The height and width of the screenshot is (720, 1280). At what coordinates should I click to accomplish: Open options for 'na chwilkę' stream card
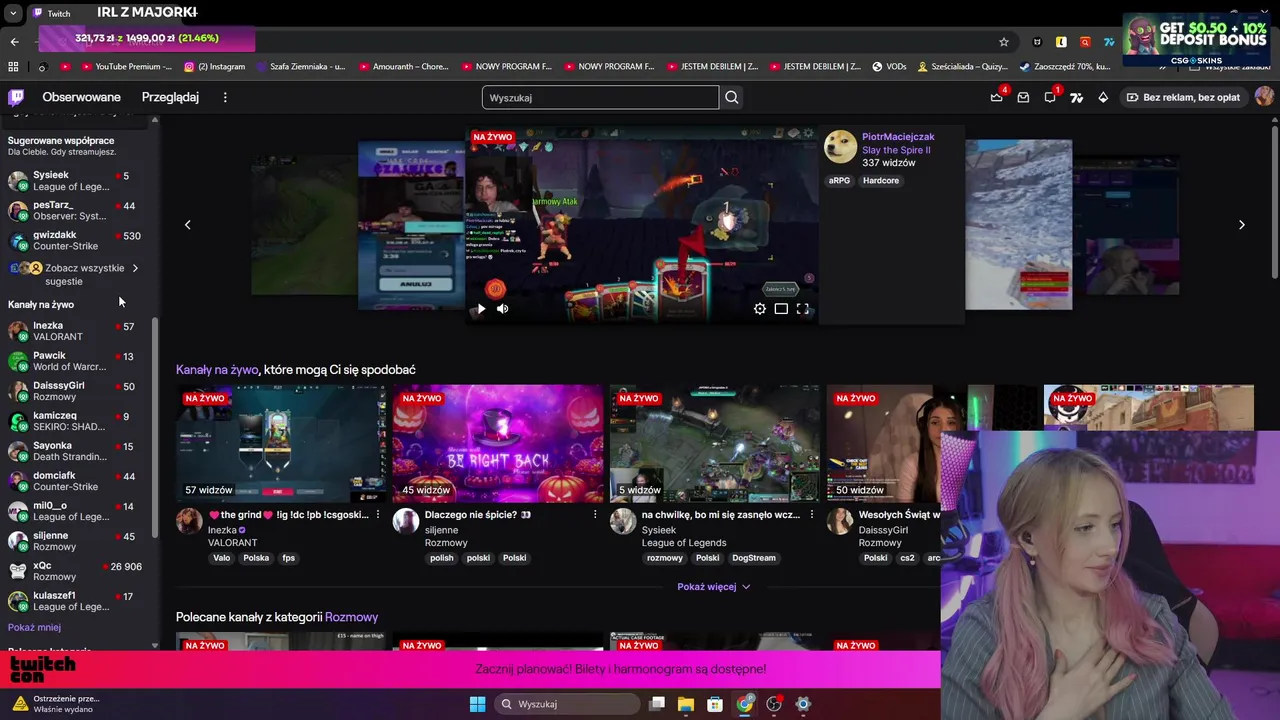click(x=812, y=515)
